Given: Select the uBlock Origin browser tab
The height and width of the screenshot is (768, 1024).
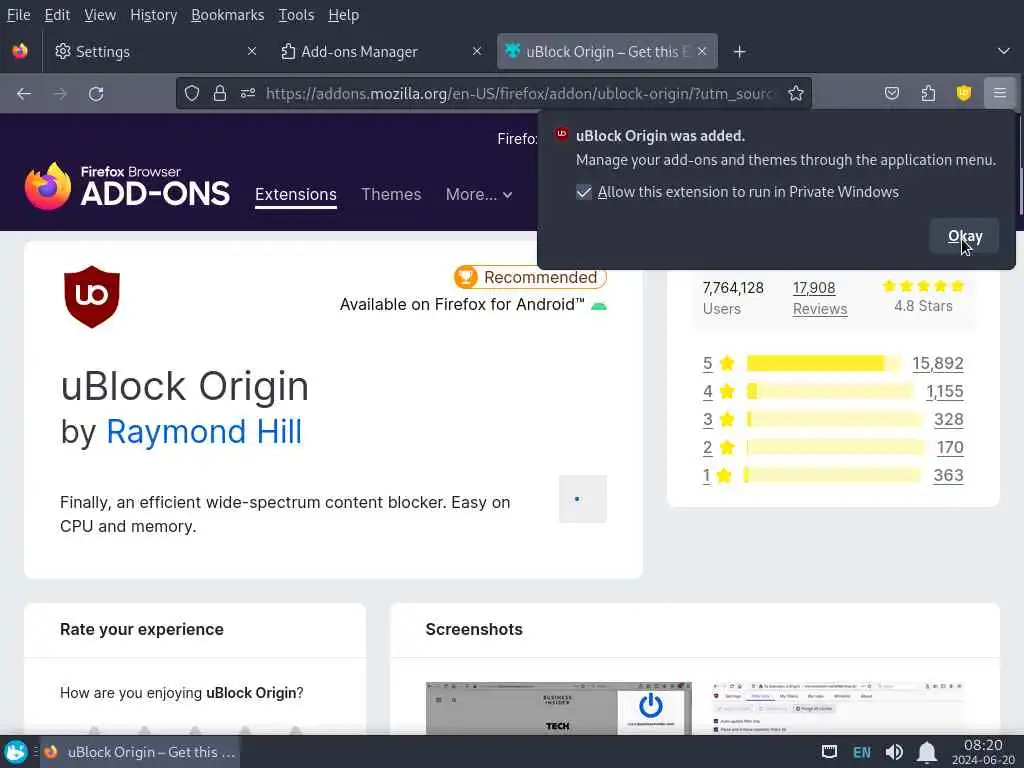Looking at the screenshot, I should click(x=607, y=51).
